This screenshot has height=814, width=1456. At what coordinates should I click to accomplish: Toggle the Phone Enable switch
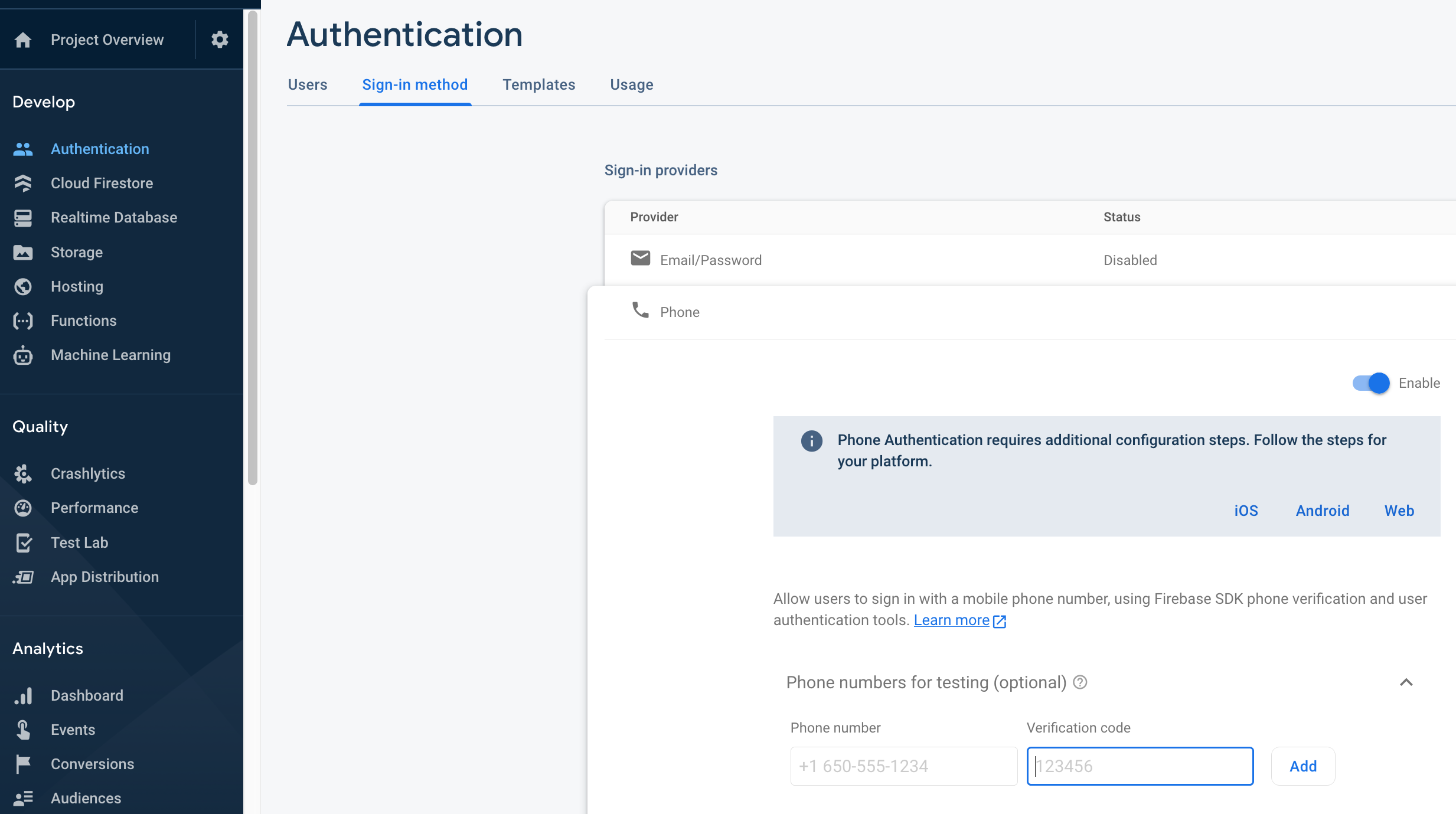tap(1371, 383)
